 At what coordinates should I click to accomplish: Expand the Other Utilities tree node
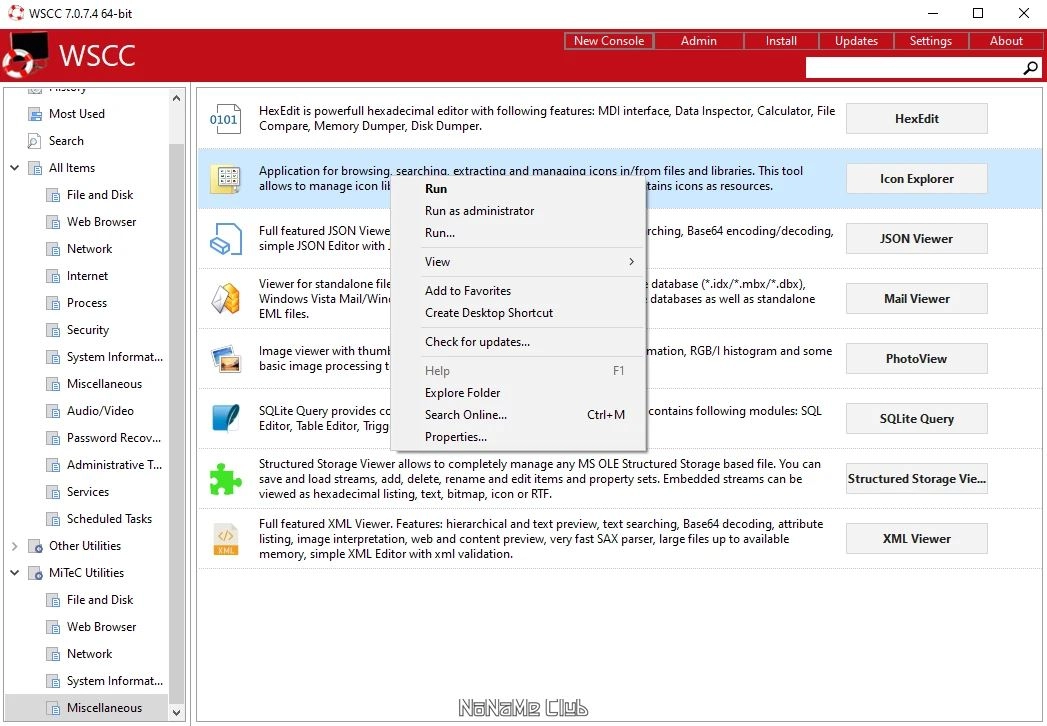(x=15, y=546)
